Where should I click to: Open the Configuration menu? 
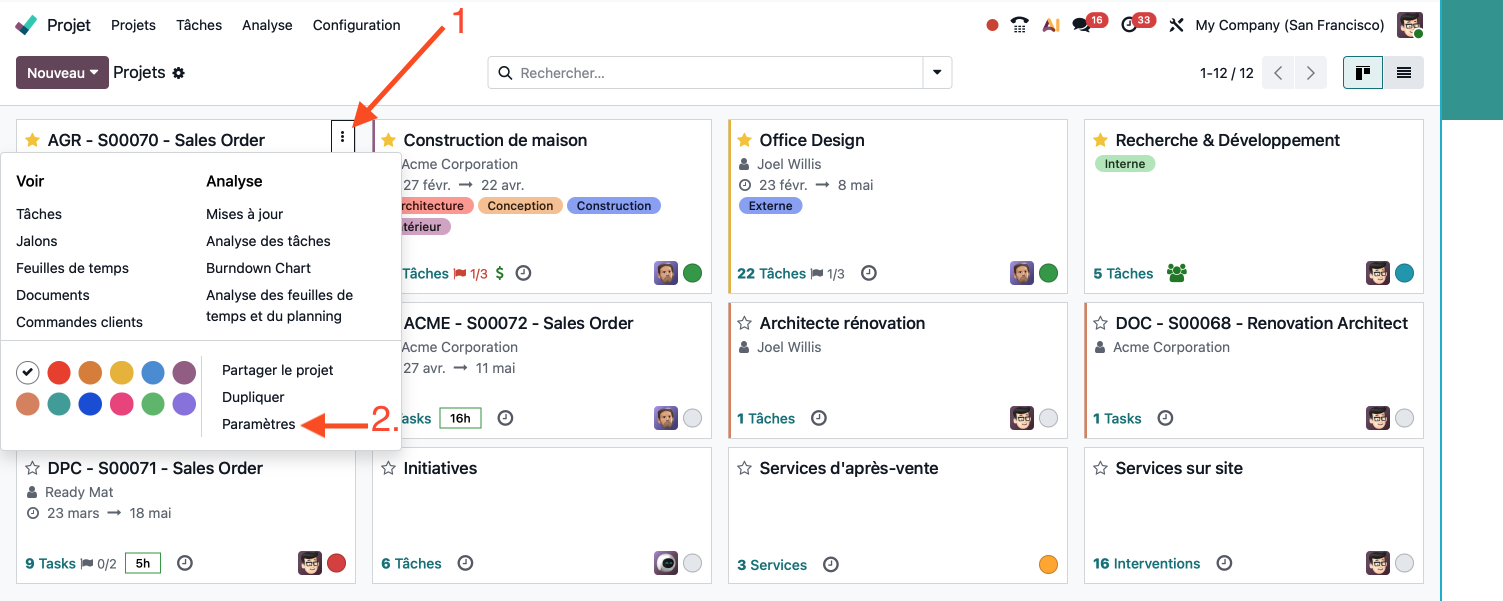pos(356,25)
